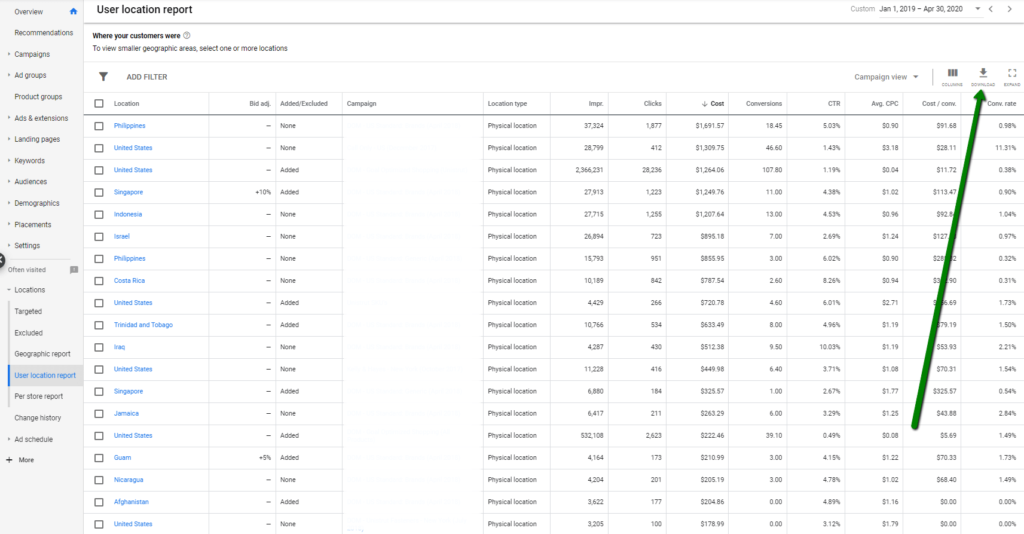
Task: Check the Israel row checkbox
Action: tap(99, 236)
